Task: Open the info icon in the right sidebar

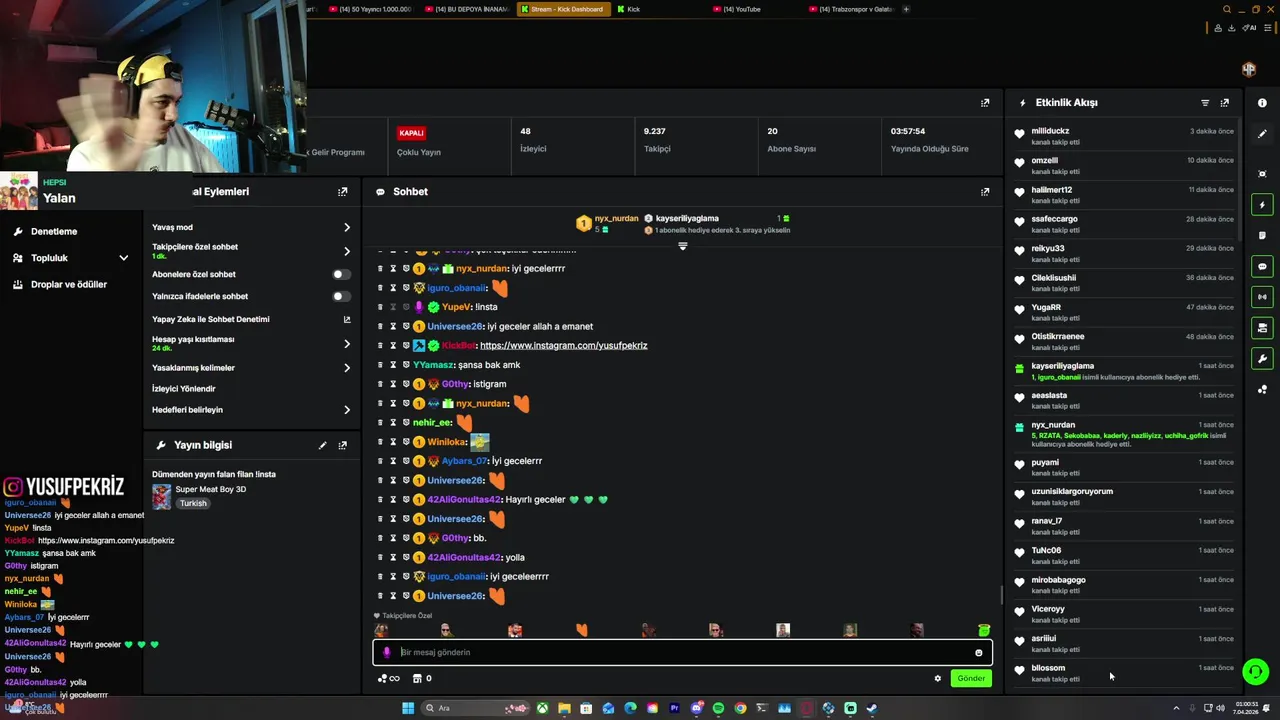Action: [1262, 103]
